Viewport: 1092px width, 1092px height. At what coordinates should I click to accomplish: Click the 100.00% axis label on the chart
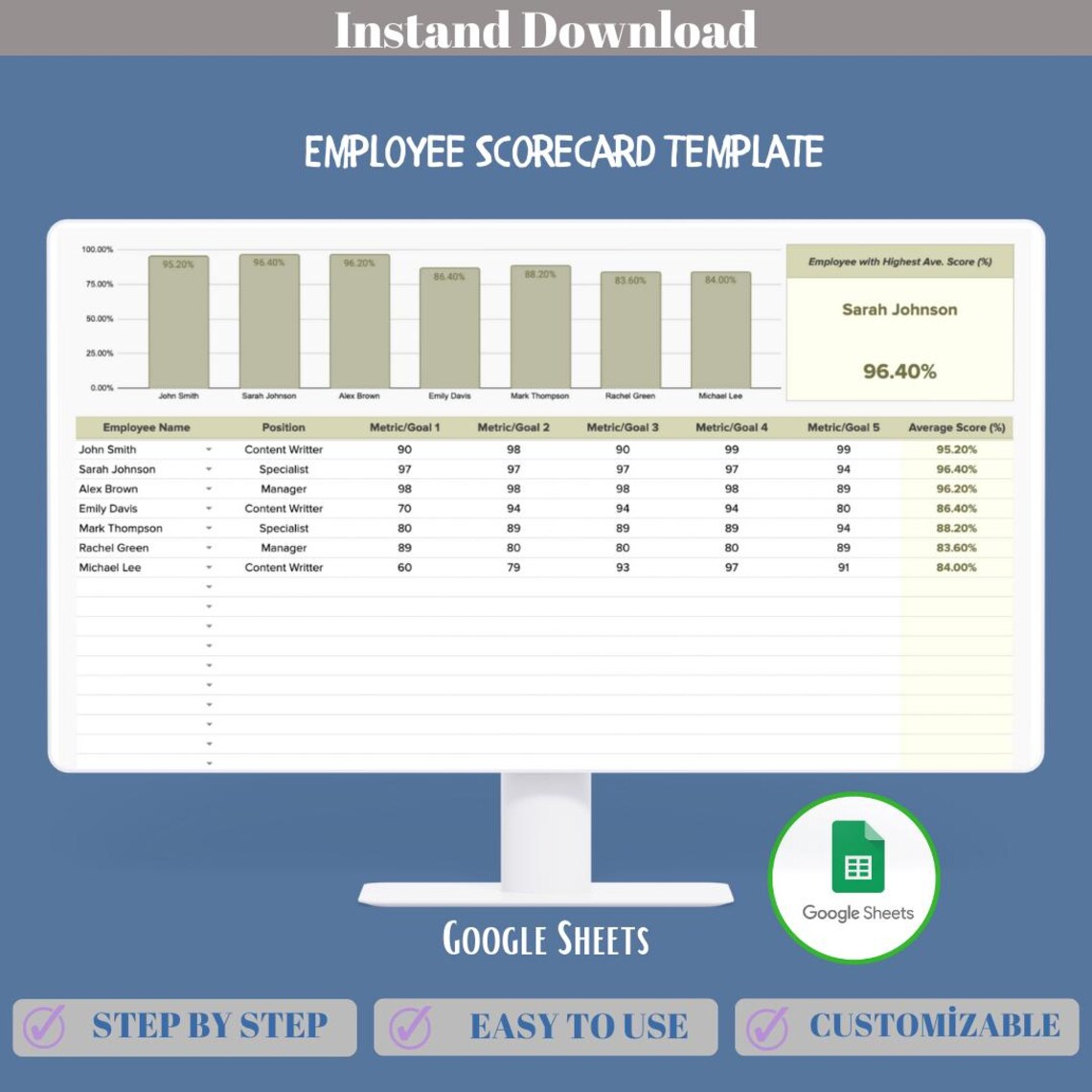pyautogui.click(x=99, y=249)
